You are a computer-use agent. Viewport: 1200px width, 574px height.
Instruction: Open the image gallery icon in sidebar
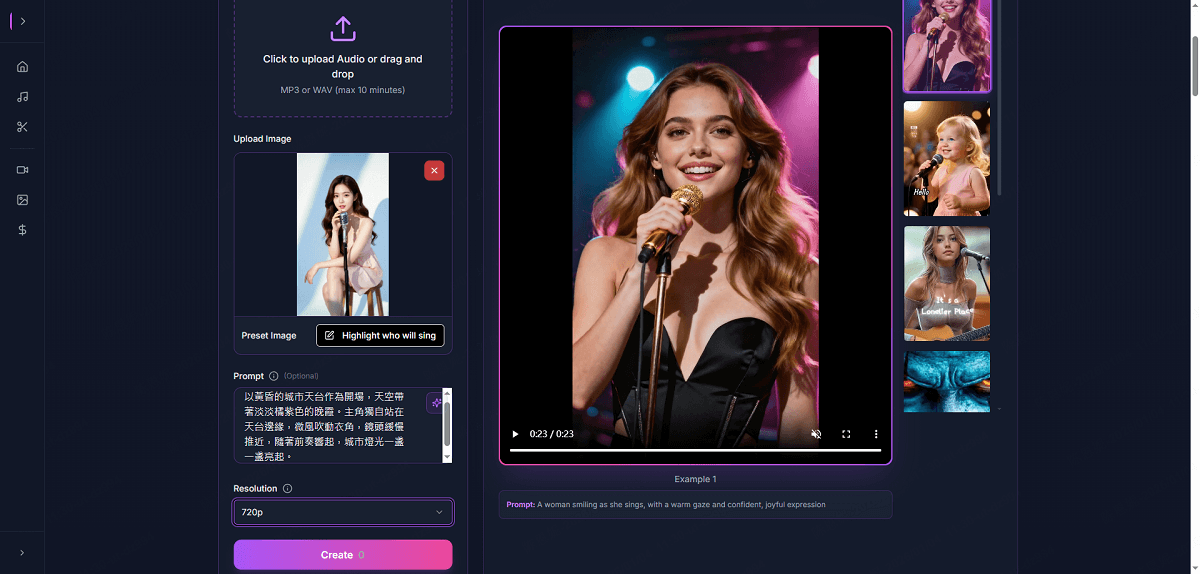pyautogui.click(x=22, y=200)
